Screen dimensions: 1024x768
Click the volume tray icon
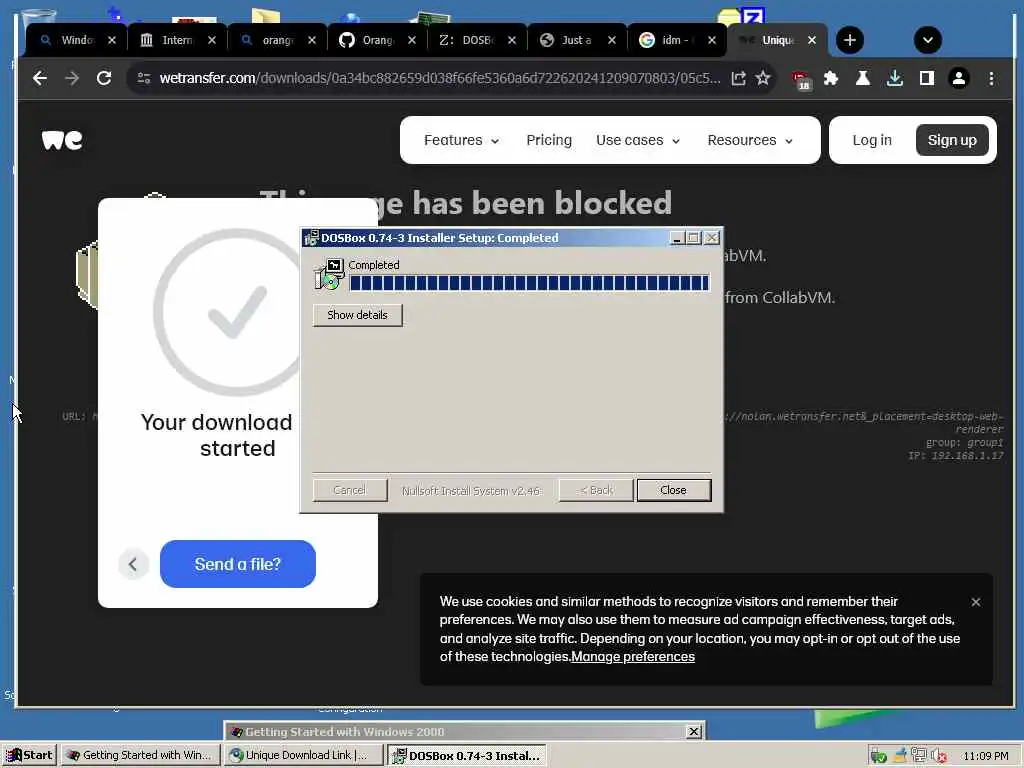(x=939, y=756)
